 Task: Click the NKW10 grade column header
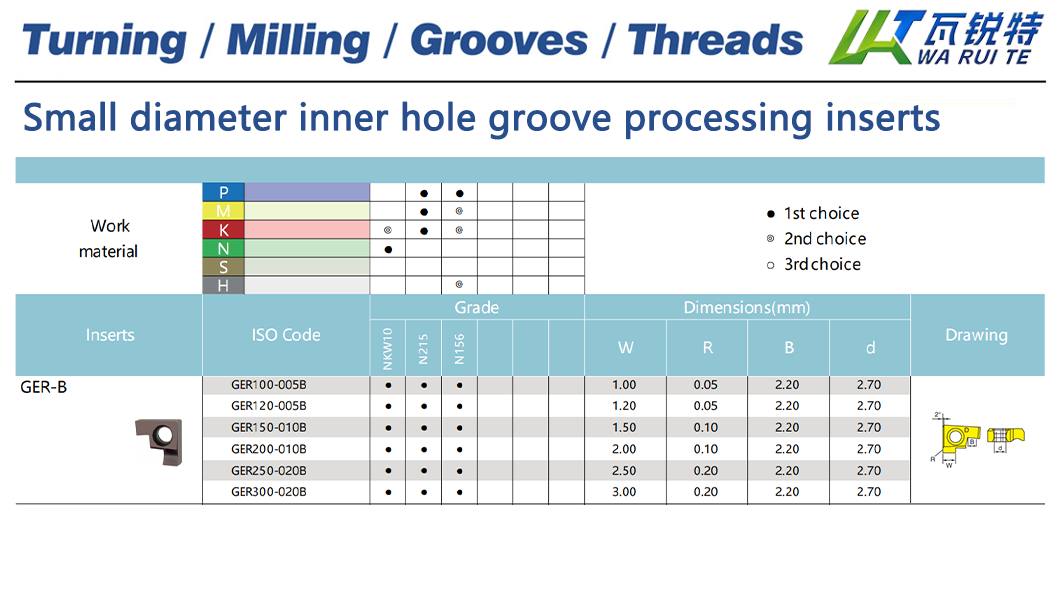point(388,347)
